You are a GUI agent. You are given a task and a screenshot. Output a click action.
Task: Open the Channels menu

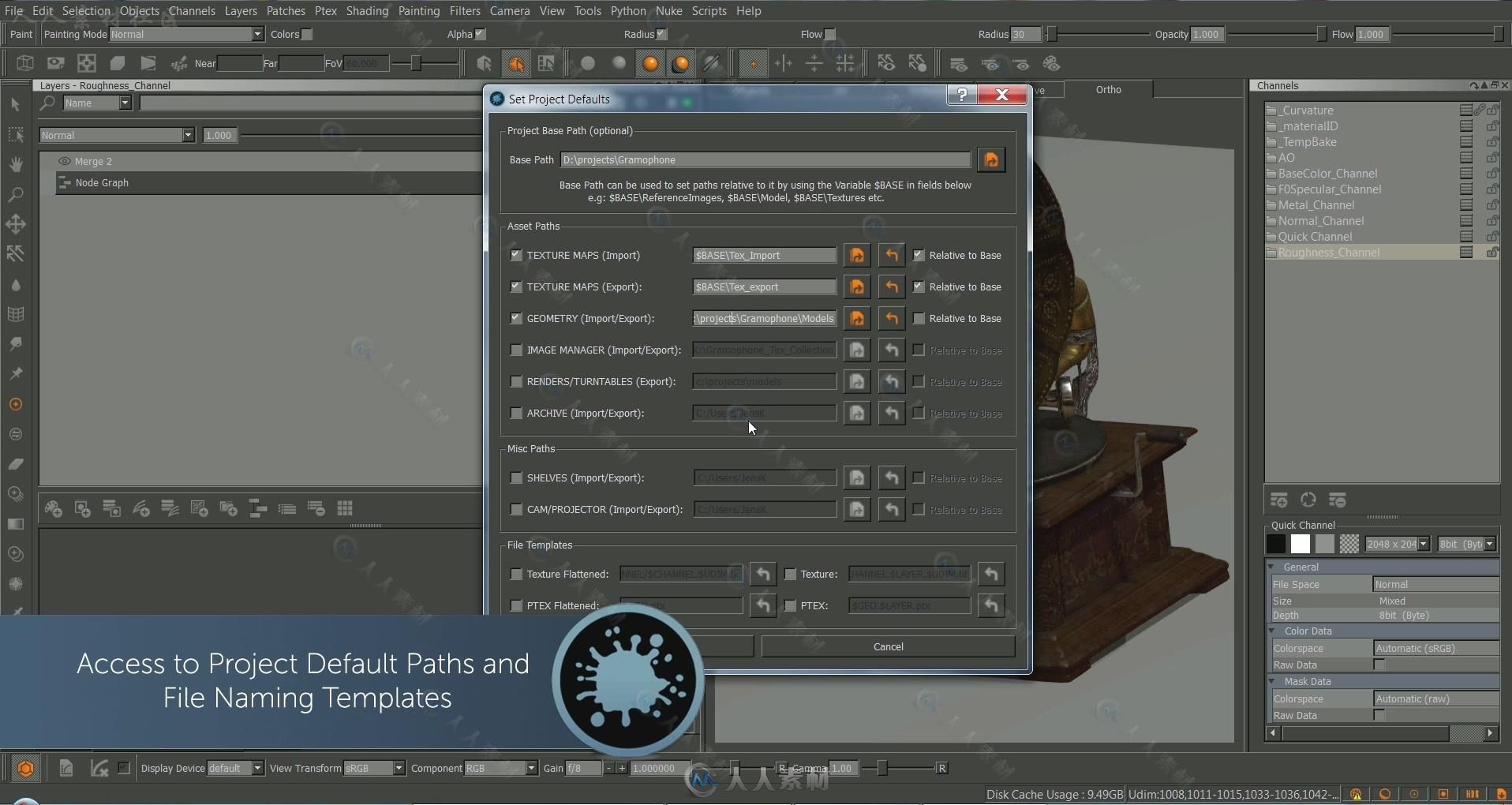coord(192,11)
